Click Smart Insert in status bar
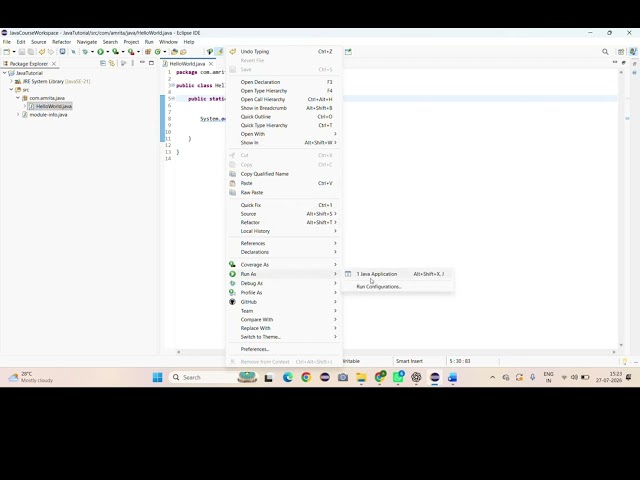 pyautogui.click(x=409, y=361)
